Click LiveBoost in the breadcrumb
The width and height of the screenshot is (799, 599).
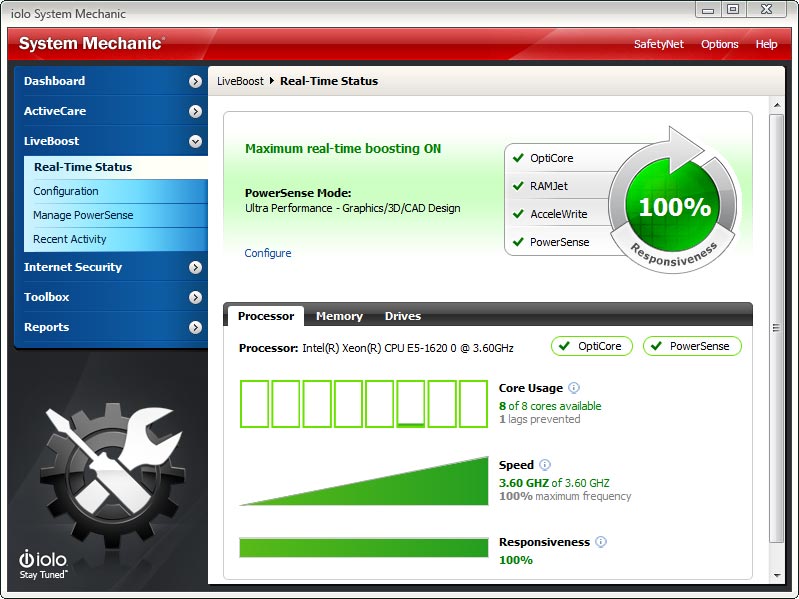pyautogui.click(x=241, y=81)
